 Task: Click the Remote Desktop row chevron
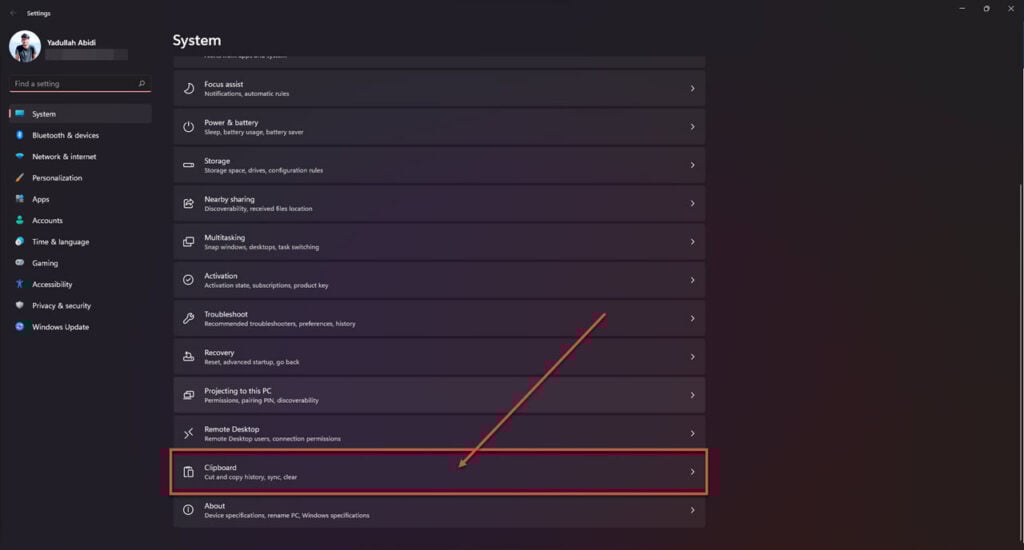692,434
